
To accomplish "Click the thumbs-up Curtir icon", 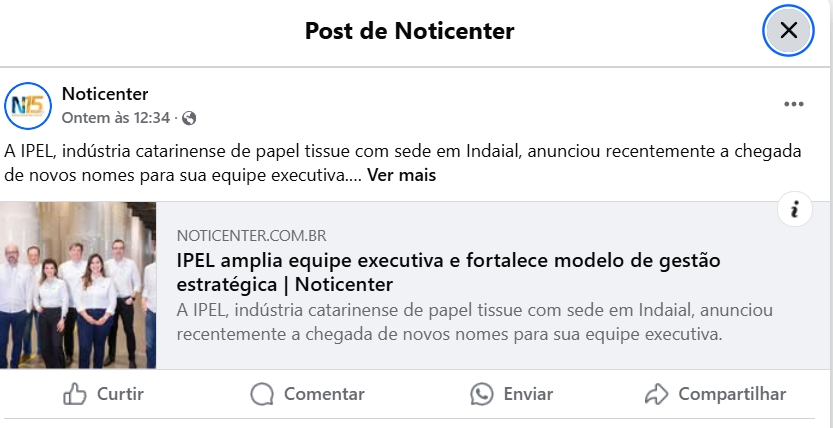I will pyautogui.click(x=74, y=394).
